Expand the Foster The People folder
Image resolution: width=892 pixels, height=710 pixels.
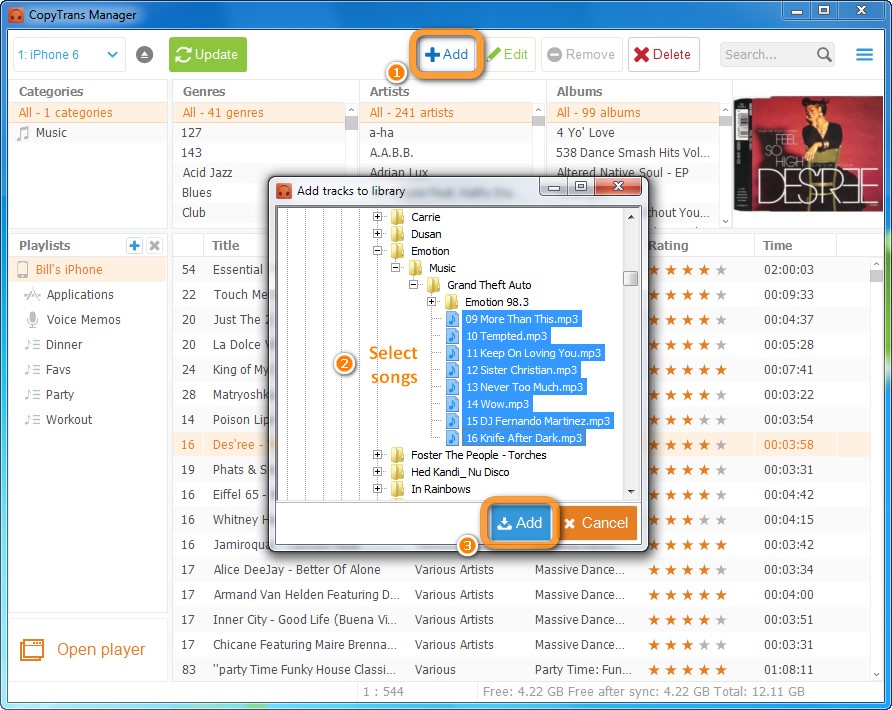378,455
